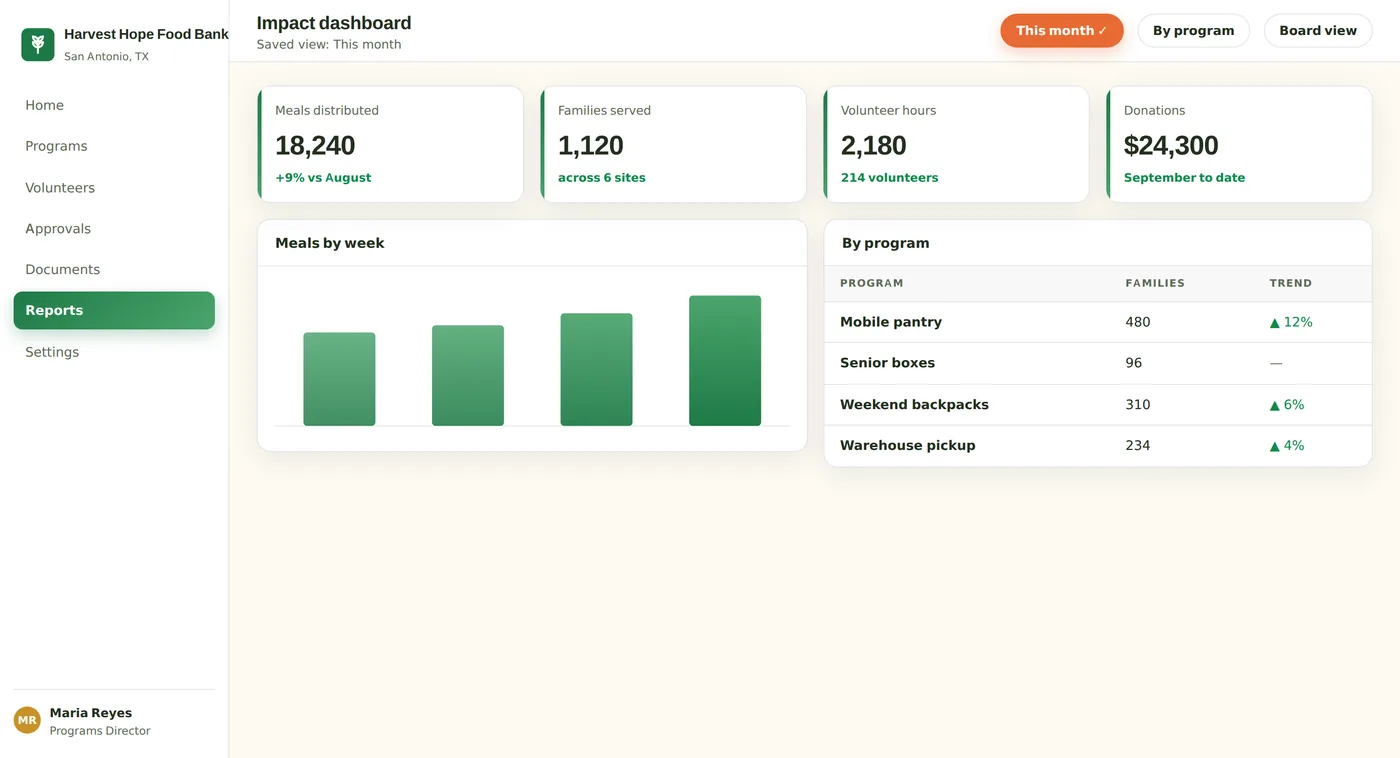Image resolution: width=1400 pixels, height=758 pixels.
Task: Click the FAMILIES column header
Action: [1155, 283]
